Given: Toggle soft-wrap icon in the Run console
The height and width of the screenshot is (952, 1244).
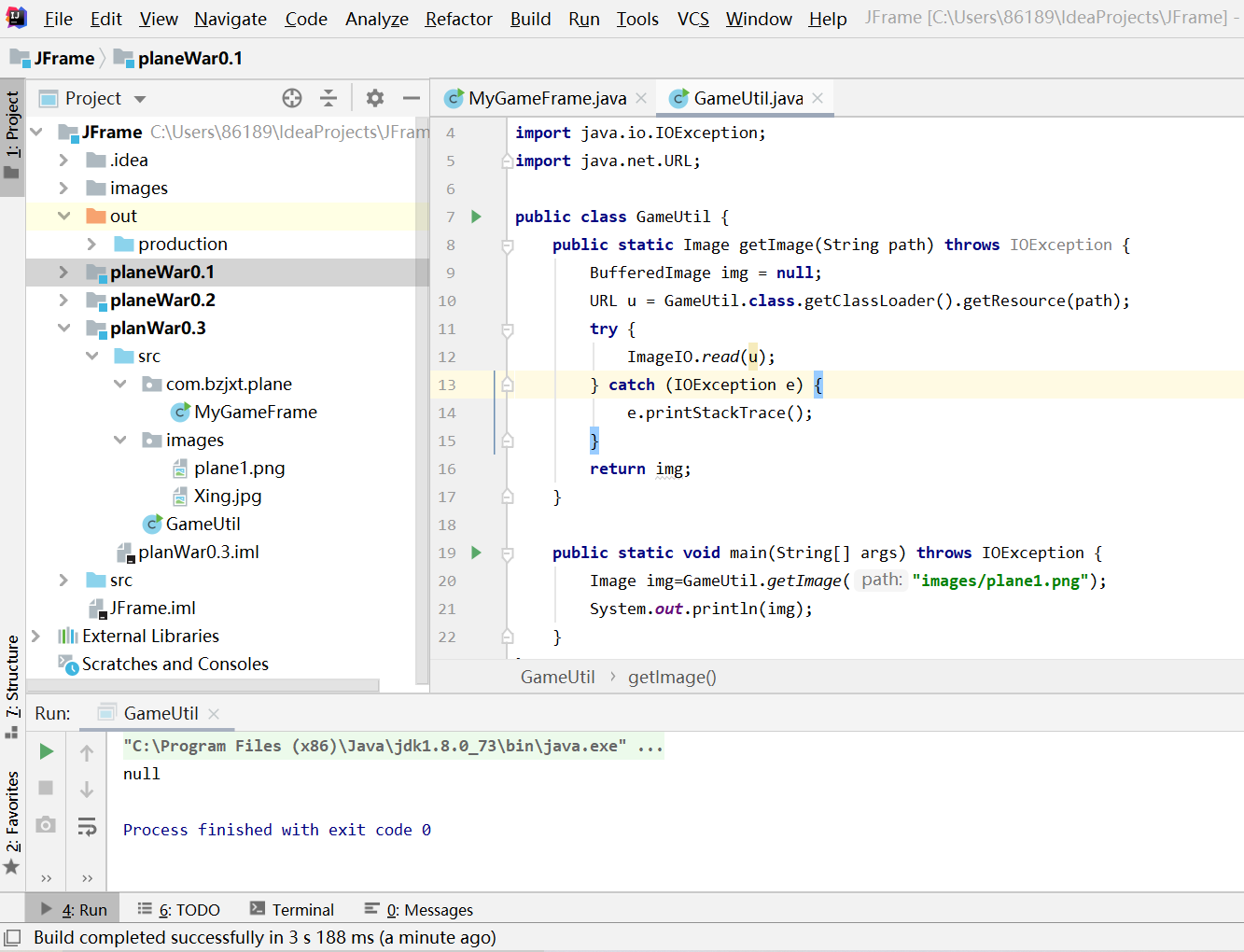Looking at the screenshot, I should [87, 826].
